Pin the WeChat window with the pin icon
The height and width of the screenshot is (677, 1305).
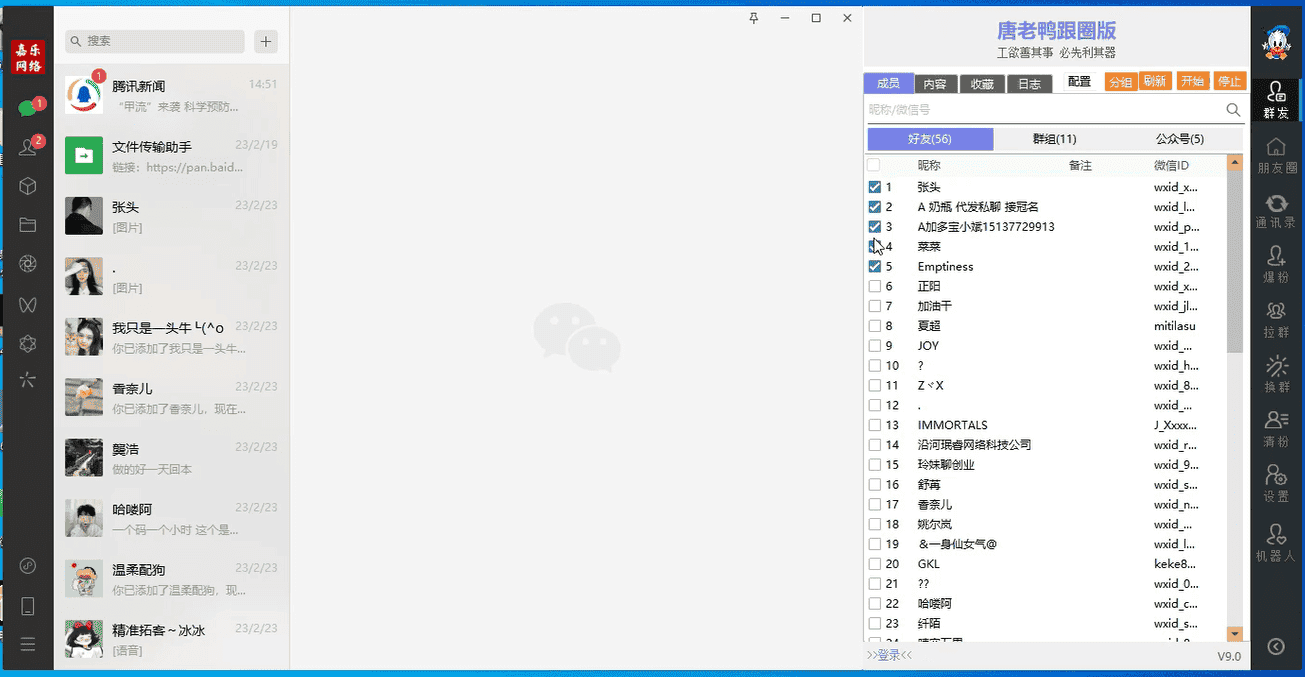[753, 18]
